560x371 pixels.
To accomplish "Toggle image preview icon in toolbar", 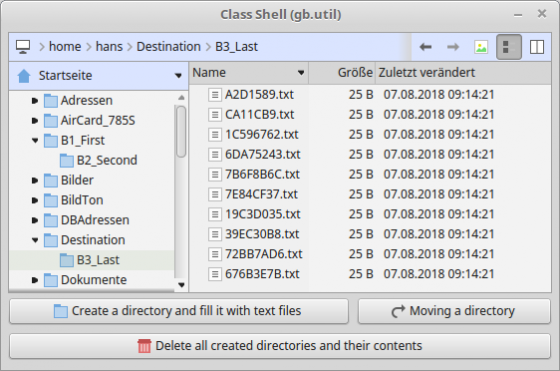I will [481, 47].
